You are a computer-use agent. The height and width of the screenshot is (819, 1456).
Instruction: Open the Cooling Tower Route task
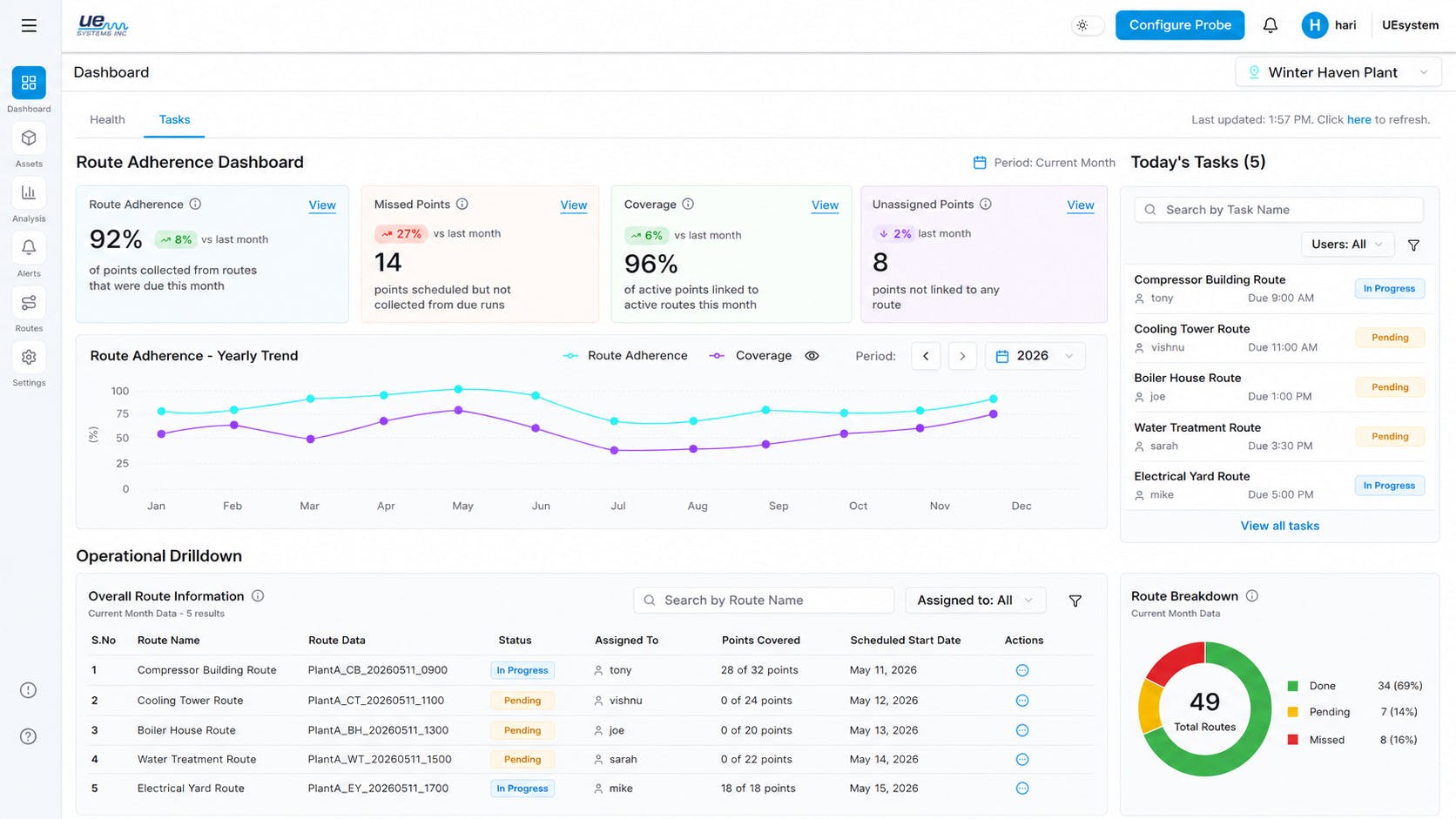[x=1279, y=338]
